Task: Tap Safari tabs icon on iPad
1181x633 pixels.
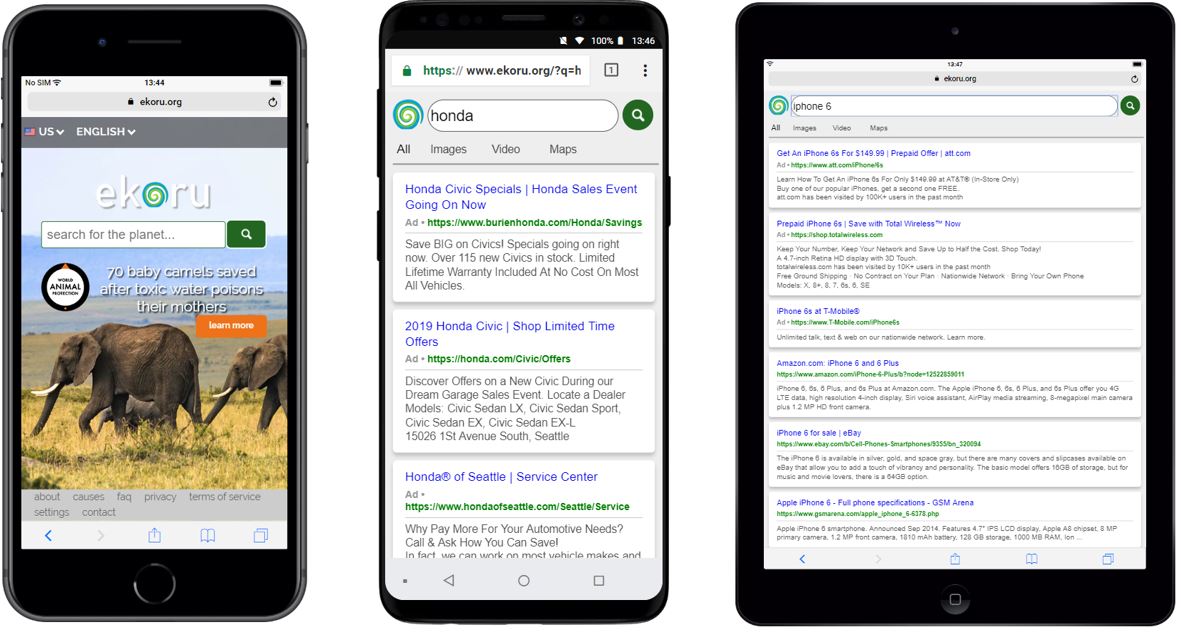Action: tap(1107, 559)
